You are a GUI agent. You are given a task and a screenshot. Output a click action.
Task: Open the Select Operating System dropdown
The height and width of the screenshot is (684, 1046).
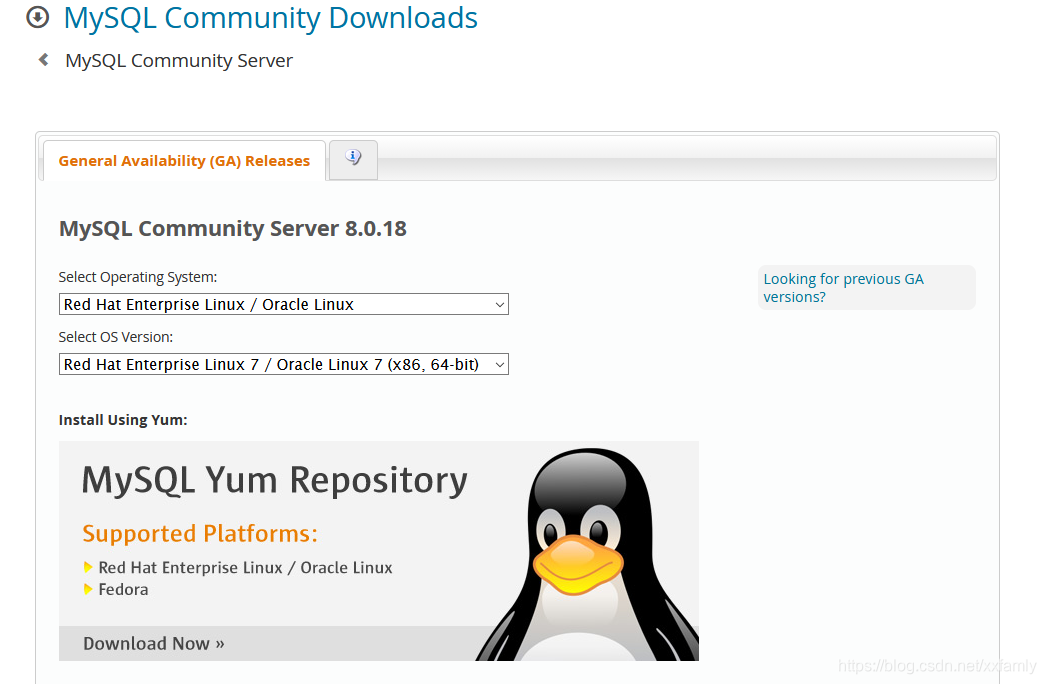[x=284, y=304]
